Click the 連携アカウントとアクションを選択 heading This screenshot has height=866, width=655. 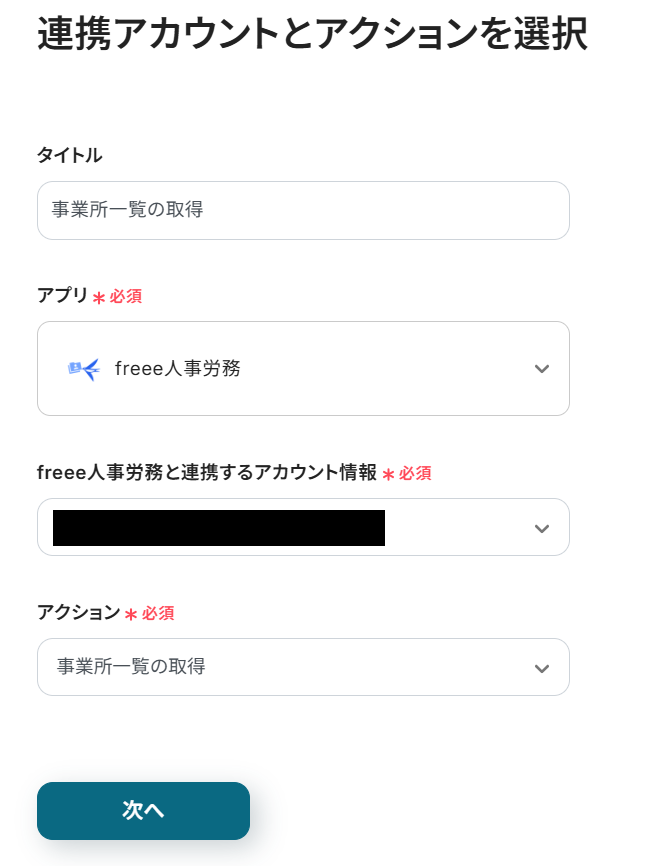coord(312,35)
